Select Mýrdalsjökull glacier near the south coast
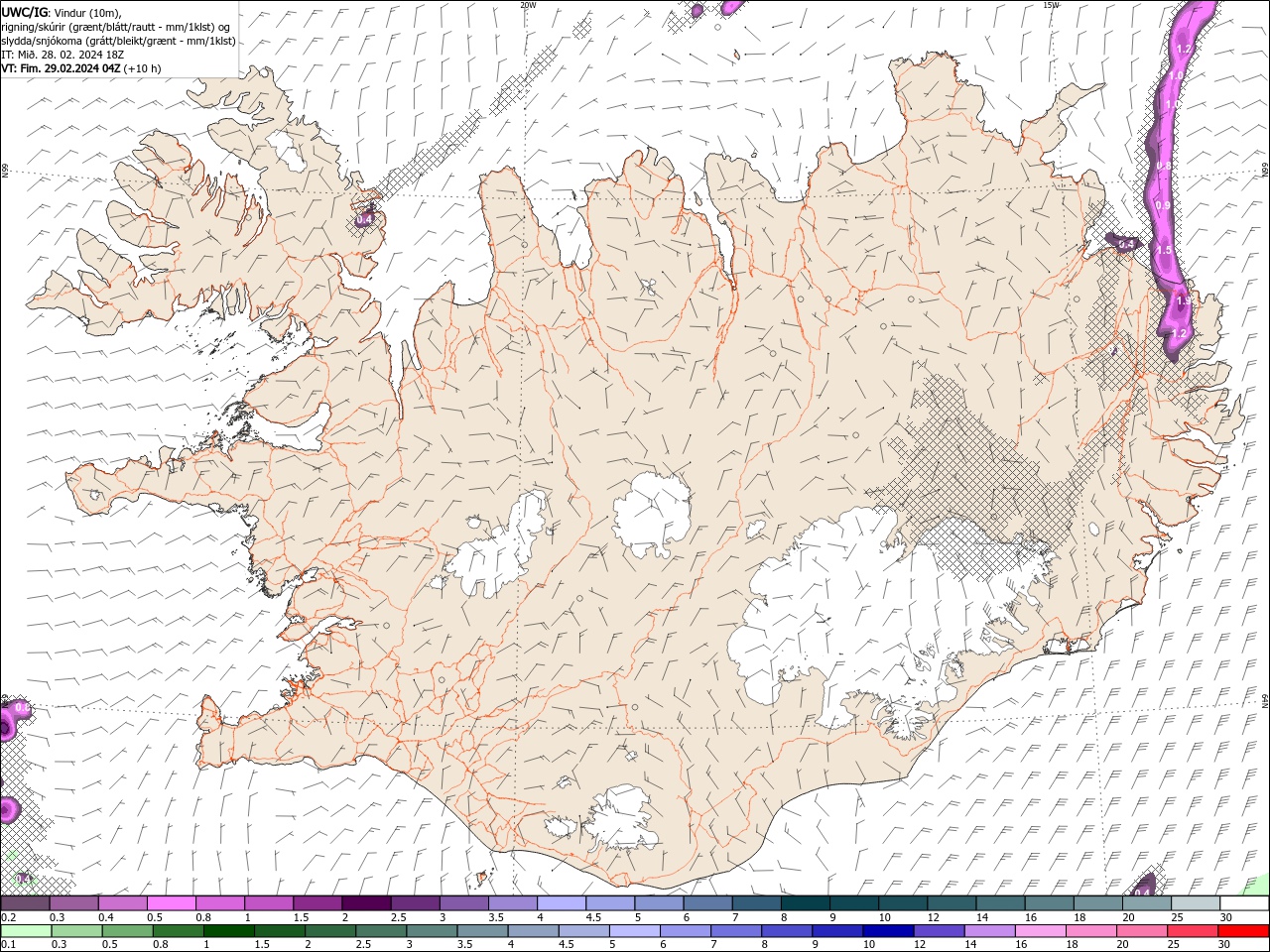The image size is (1270, 952). coord(622,818)
